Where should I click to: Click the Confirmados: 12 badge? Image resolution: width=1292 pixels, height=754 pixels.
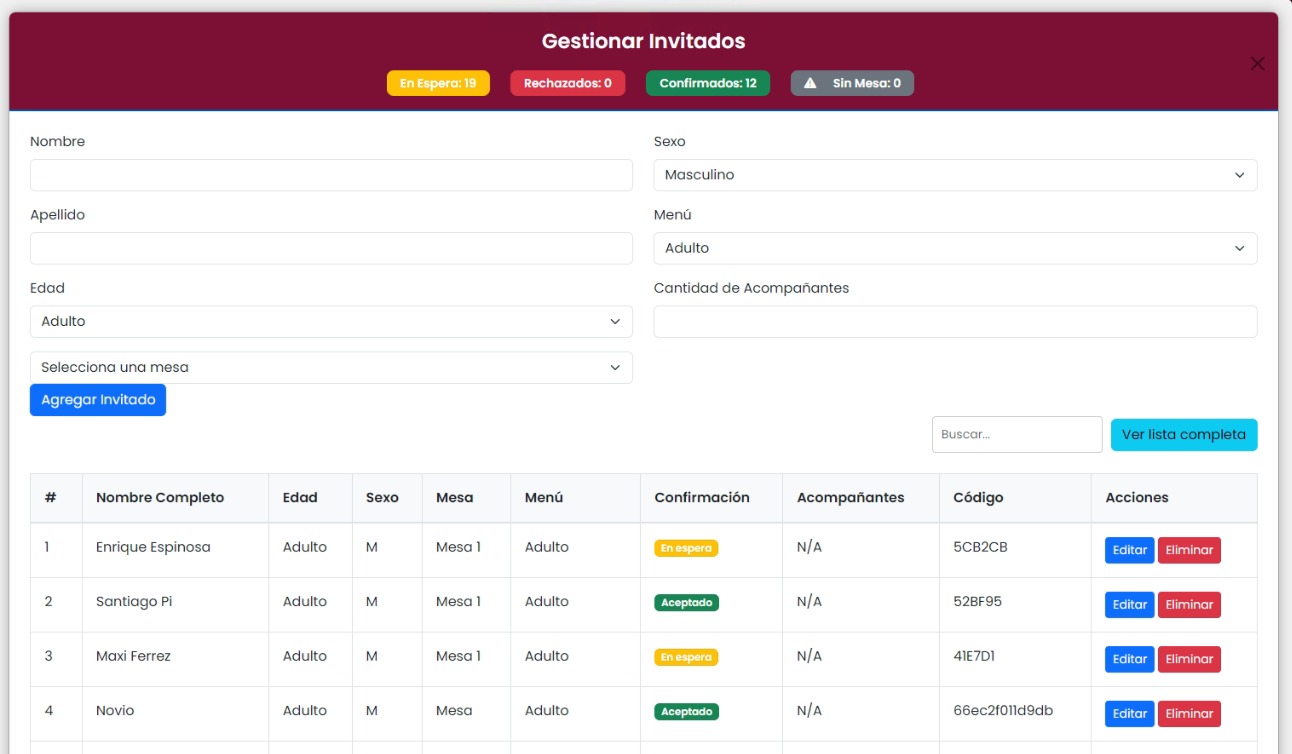pyautogui.click(x=707, y=83)
